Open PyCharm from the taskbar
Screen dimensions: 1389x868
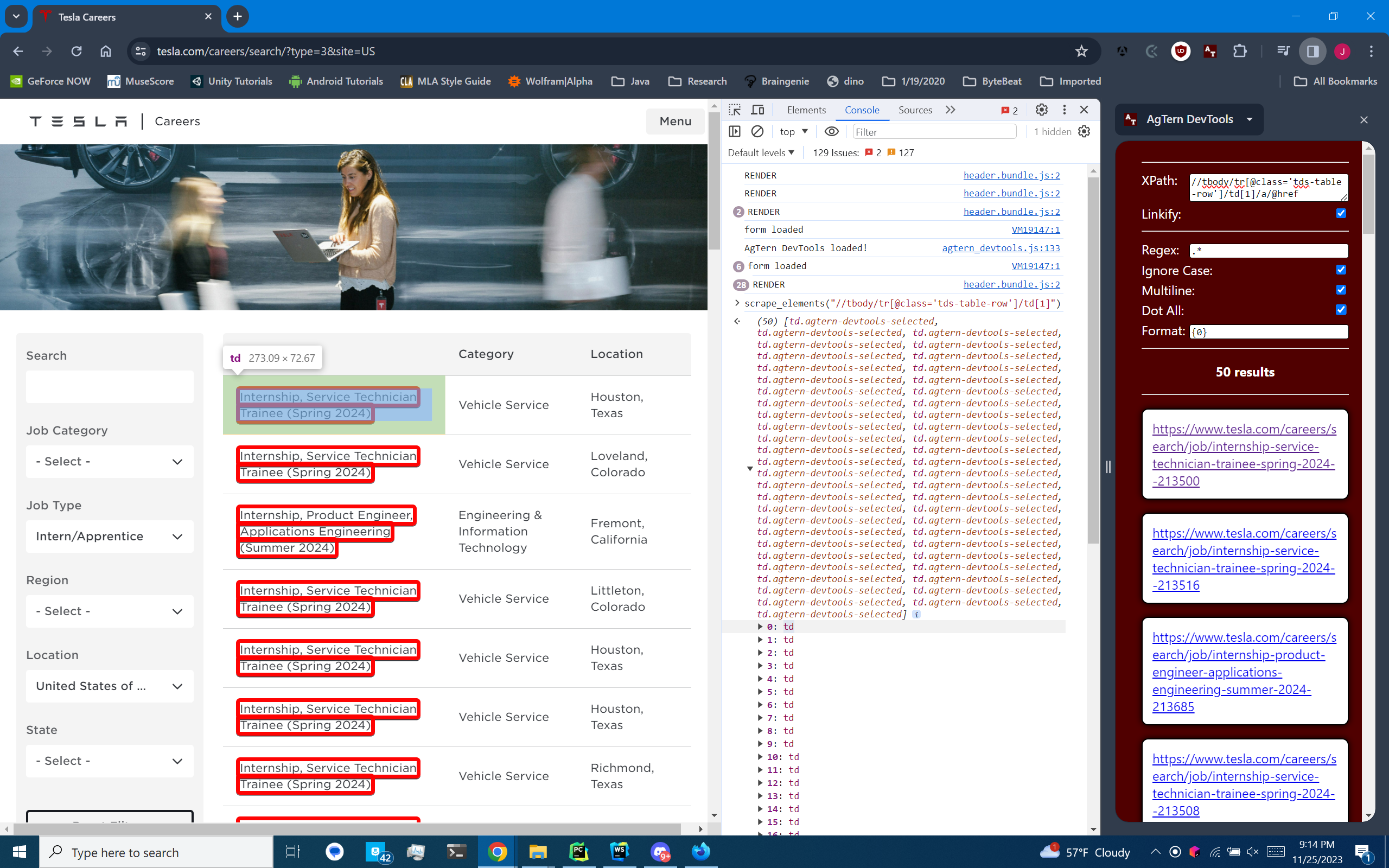[578, 852]
